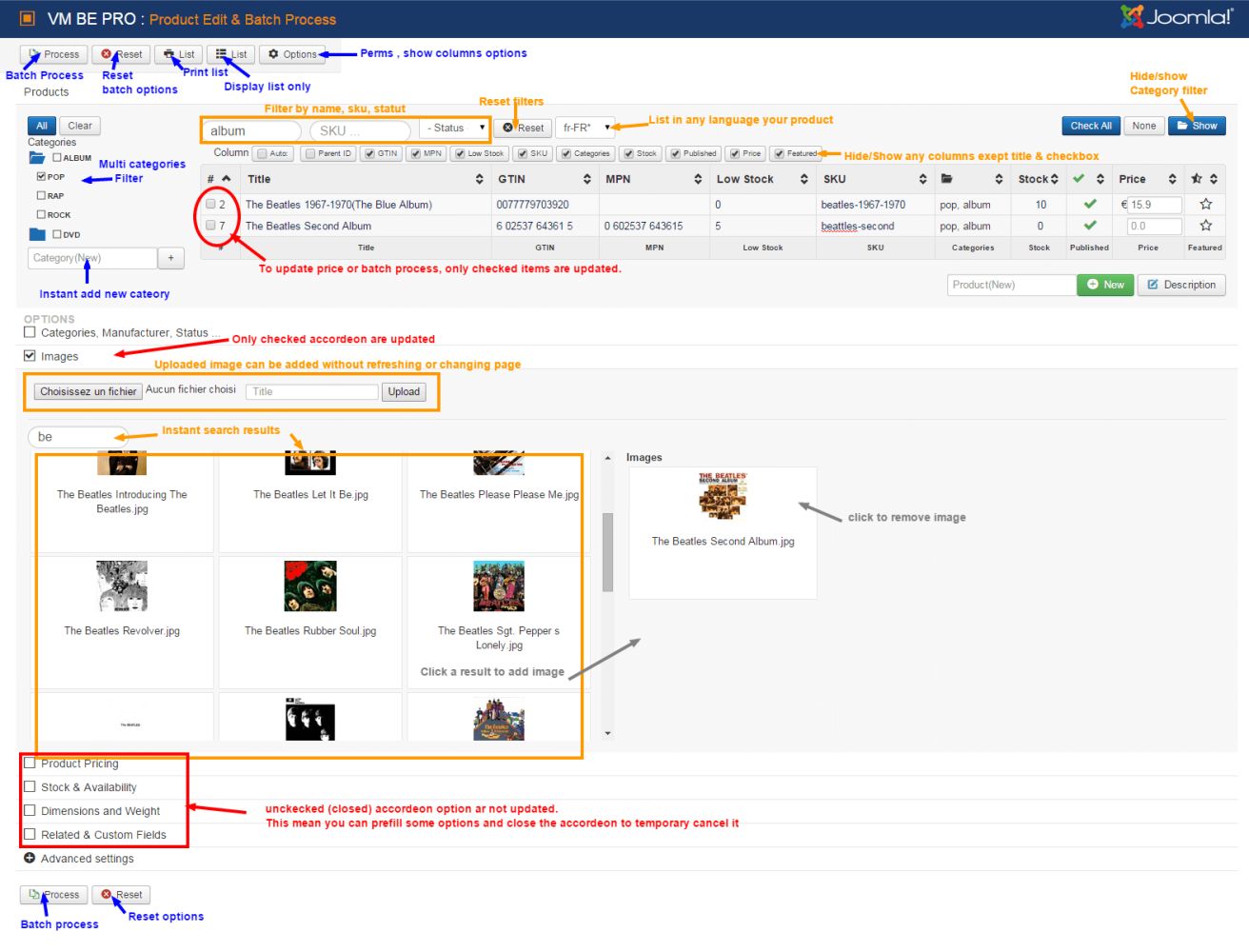Toggle the ROCK category checkbox
Image resolution: width=1249 pixels, height=952 pixels.
(41, 214)
